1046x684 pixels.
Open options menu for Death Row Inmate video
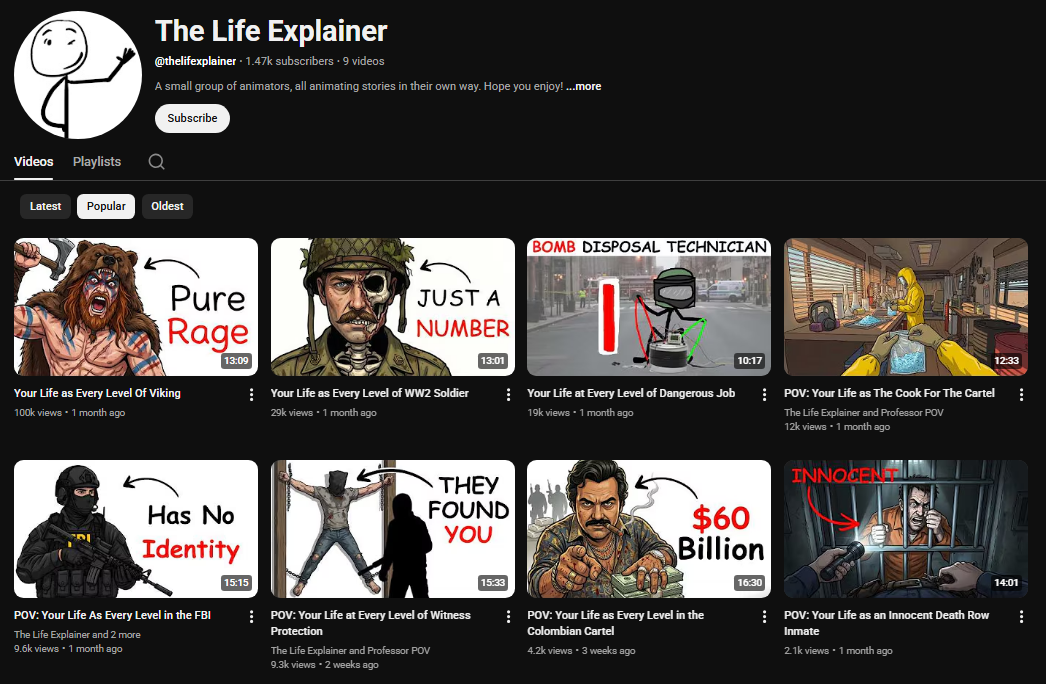1021,616
